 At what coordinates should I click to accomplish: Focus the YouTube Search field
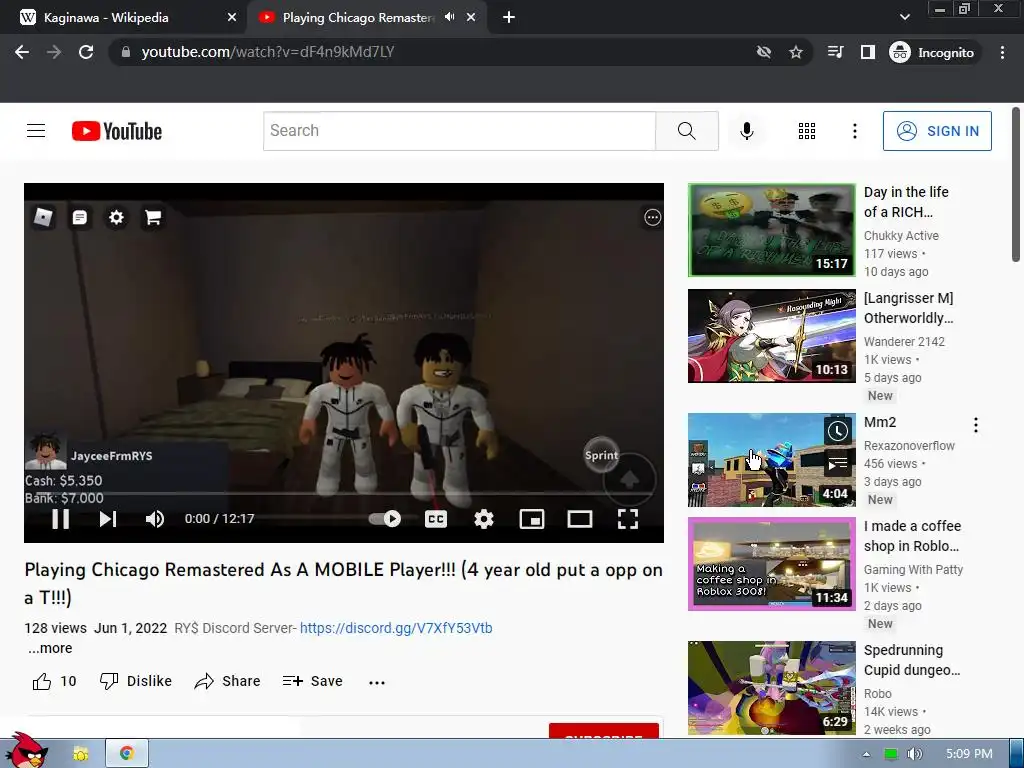[459, 131]
